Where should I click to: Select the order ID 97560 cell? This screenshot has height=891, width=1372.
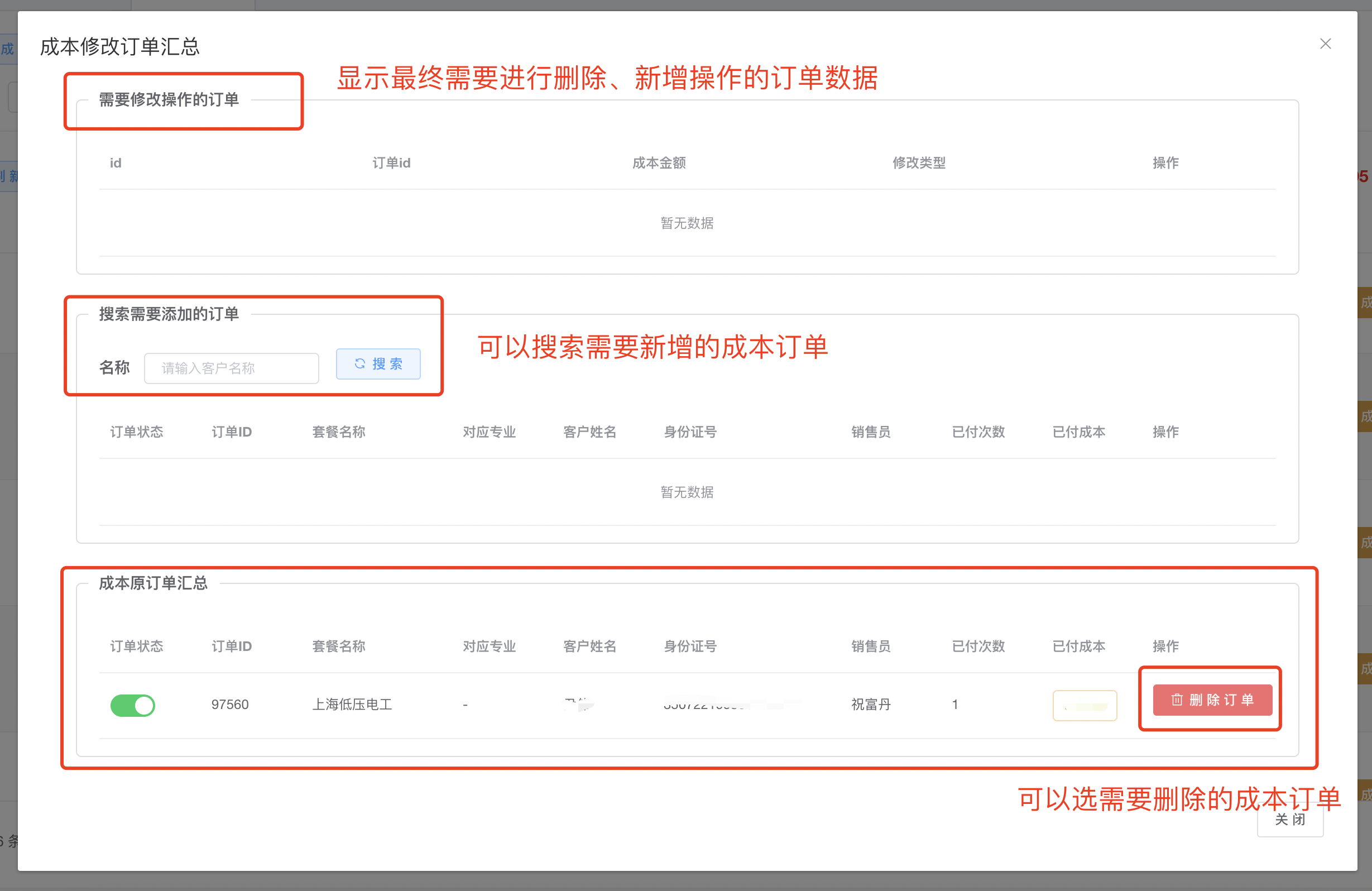pyautogui.click(x=230, y=704)
